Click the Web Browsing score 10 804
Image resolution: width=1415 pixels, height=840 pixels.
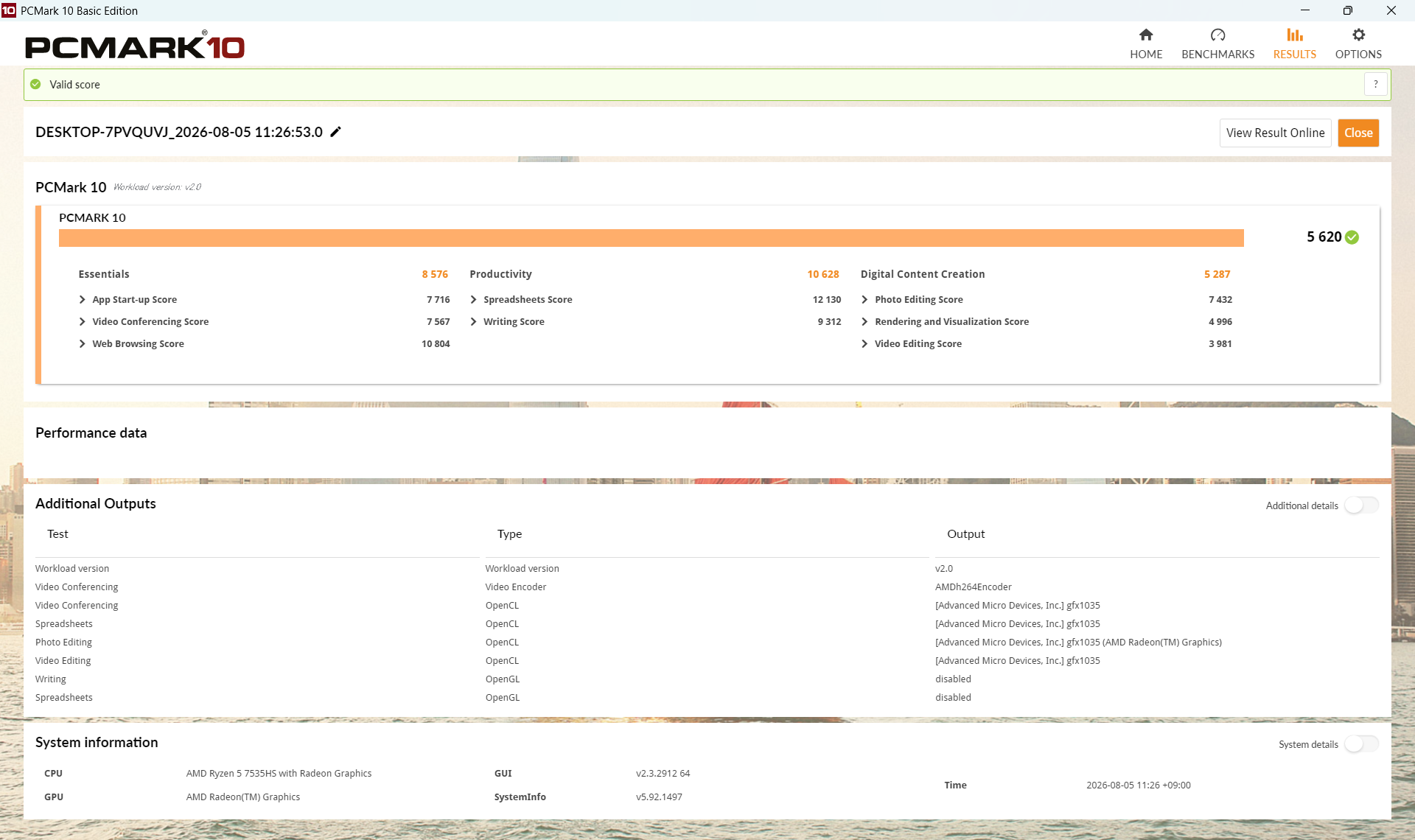(436, 344)
